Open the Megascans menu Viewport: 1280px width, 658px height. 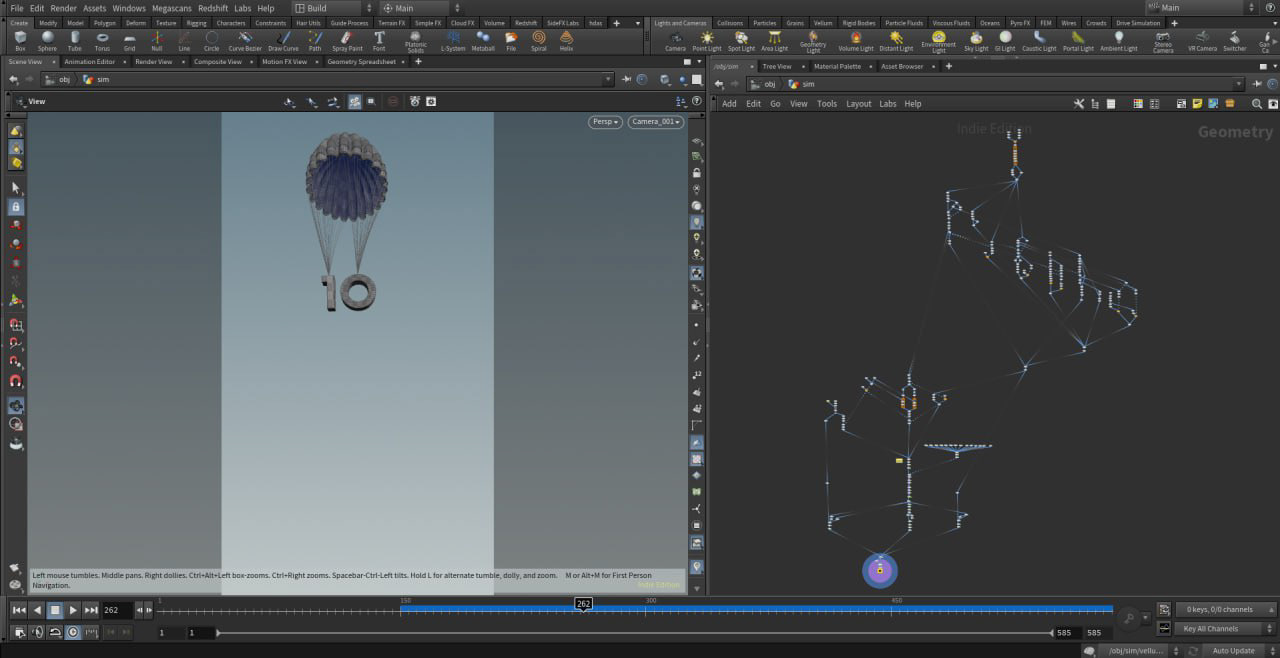[171, 8]
